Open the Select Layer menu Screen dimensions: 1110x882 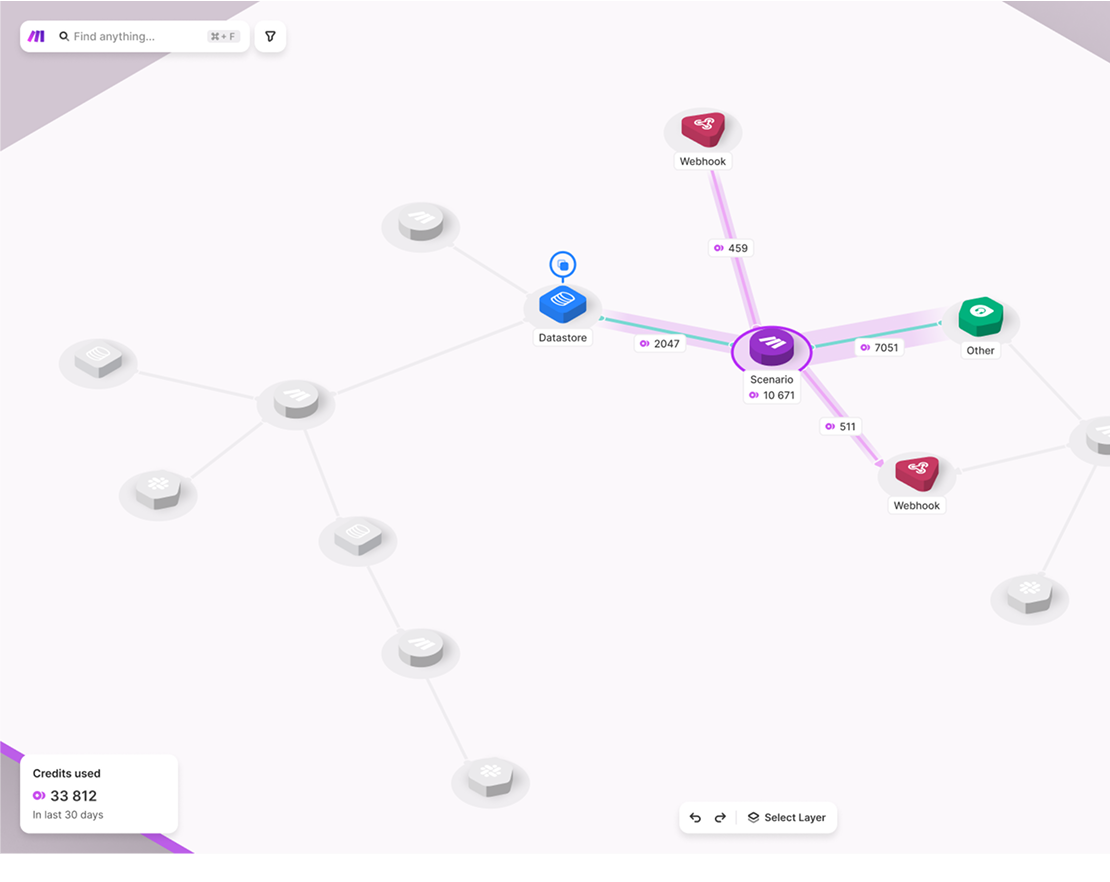click(x=786, y=818)
